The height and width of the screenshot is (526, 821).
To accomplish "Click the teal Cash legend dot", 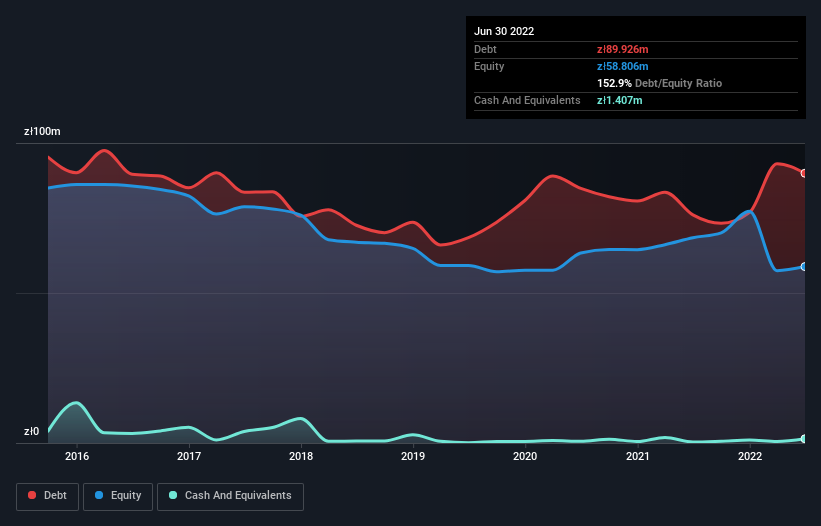I will tap(173, 495).
